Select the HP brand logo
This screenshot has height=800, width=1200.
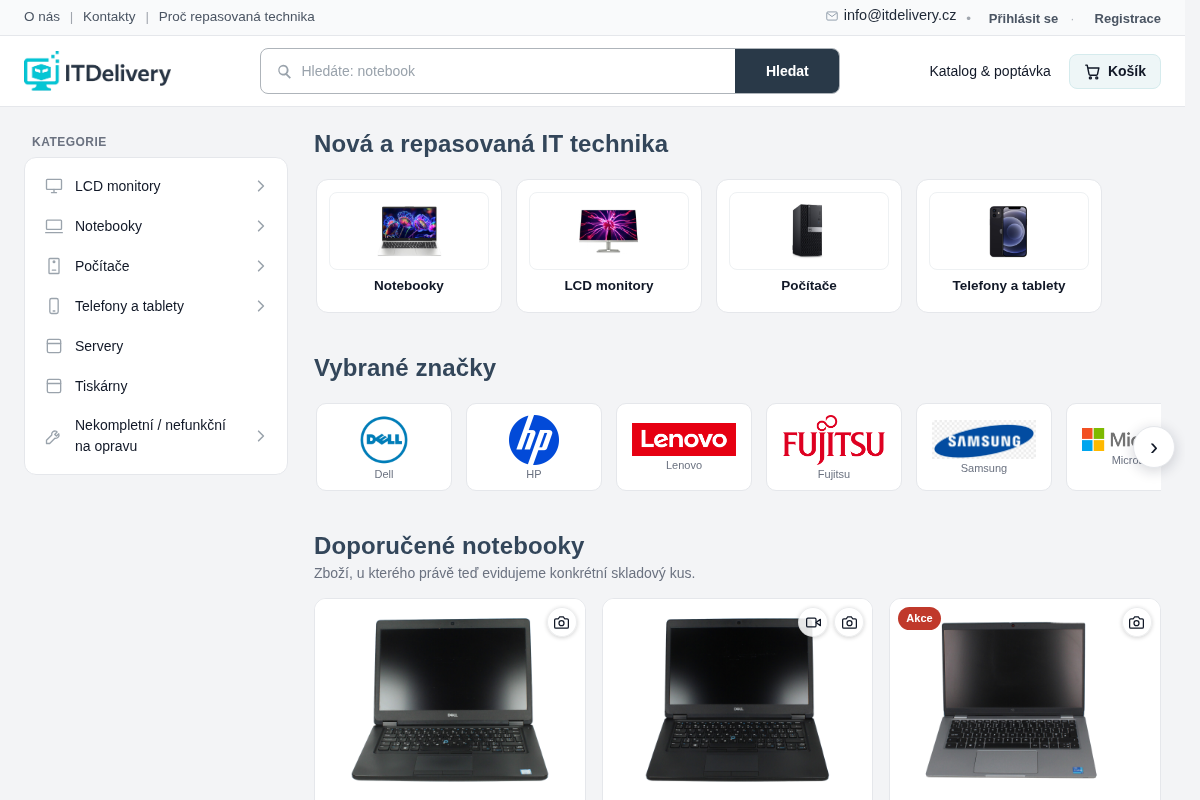point(534,440)
